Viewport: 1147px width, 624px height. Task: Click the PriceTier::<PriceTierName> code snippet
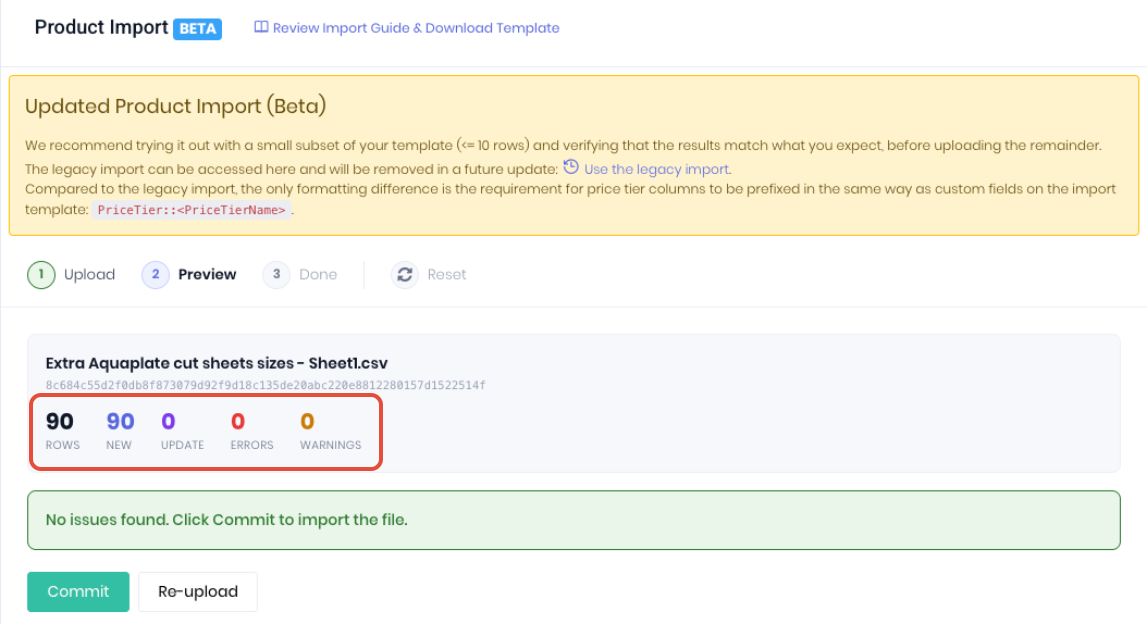191,210
